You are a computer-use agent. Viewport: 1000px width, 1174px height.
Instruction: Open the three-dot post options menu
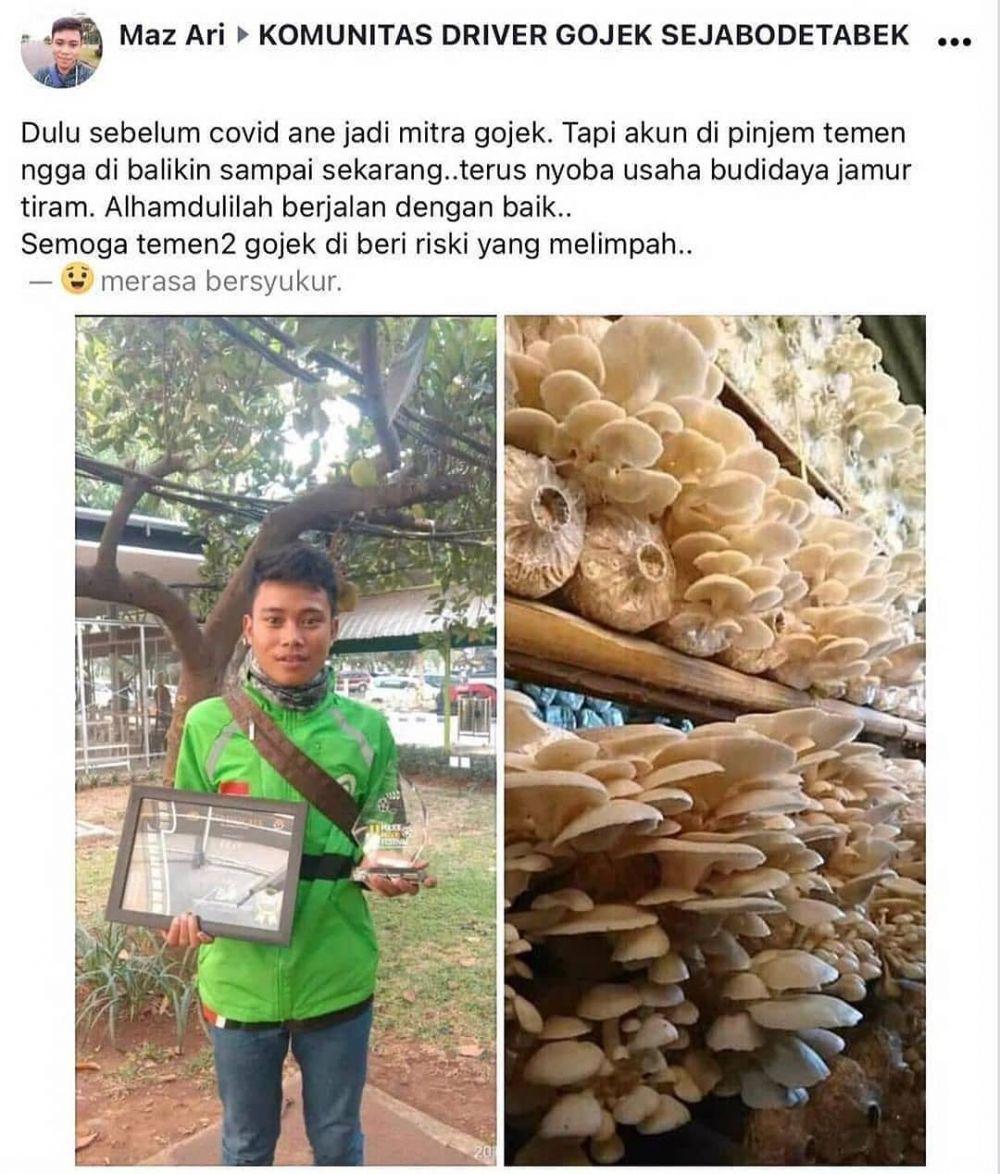pos(954,43)
